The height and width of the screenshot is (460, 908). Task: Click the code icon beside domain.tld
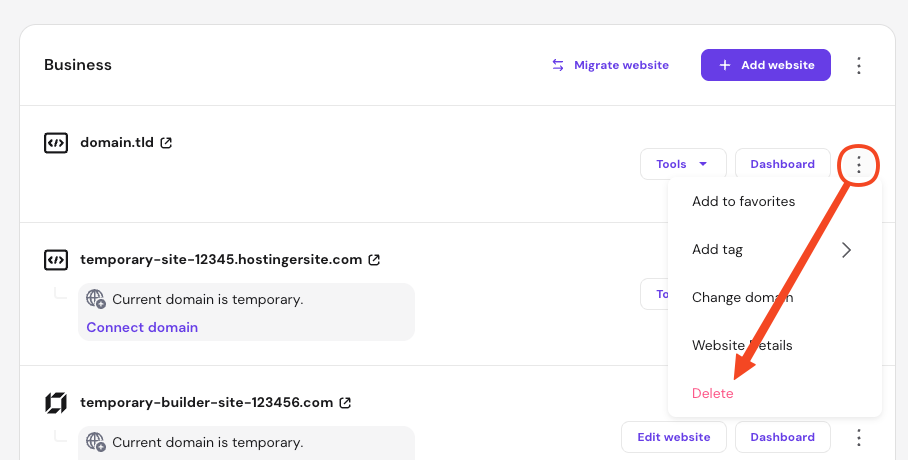pos(56,143)
